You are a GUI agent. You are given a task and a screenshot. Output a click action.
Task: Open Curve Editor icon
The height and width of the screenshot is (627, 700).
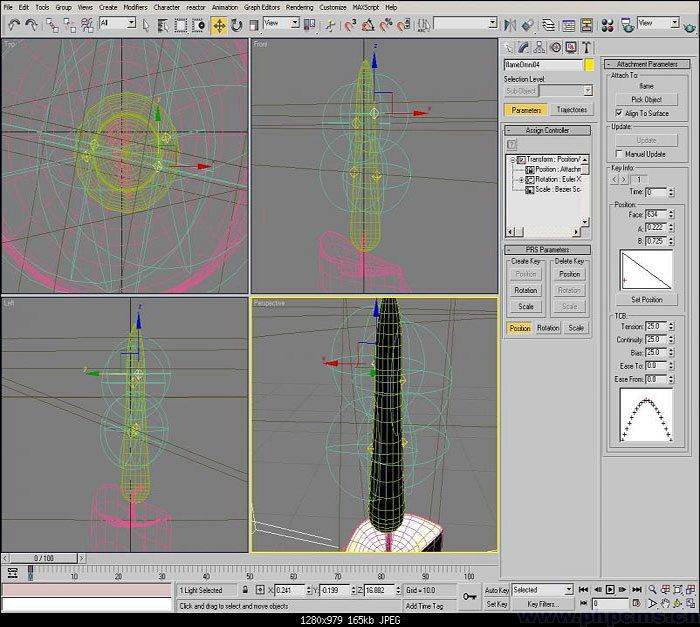point(568,25)
